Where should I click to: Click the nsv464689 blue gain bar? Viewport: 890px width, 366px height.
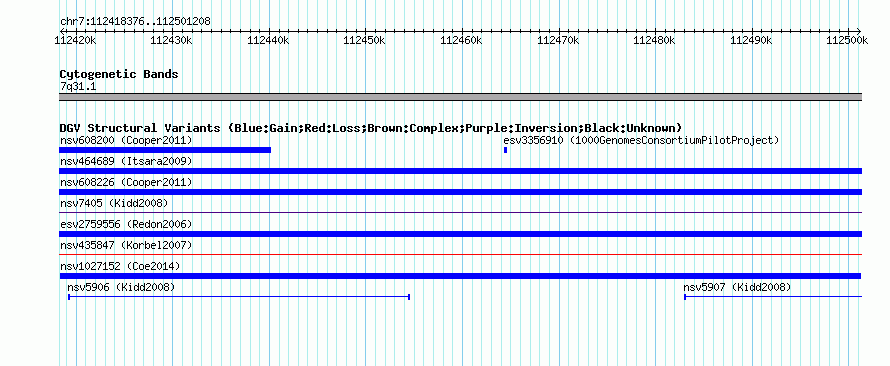tap(460, 171)
